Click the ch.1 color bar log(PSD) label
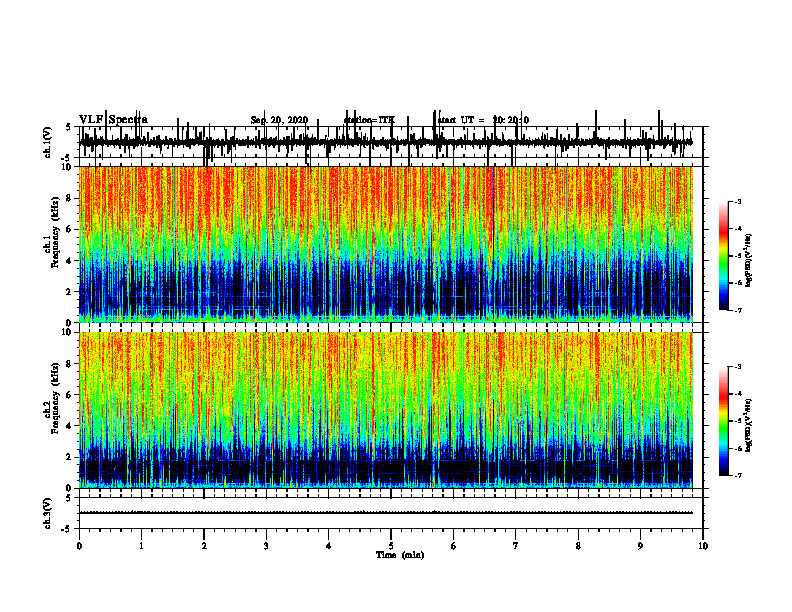This screenshot has width=792, height=612. tap(749, 260)
